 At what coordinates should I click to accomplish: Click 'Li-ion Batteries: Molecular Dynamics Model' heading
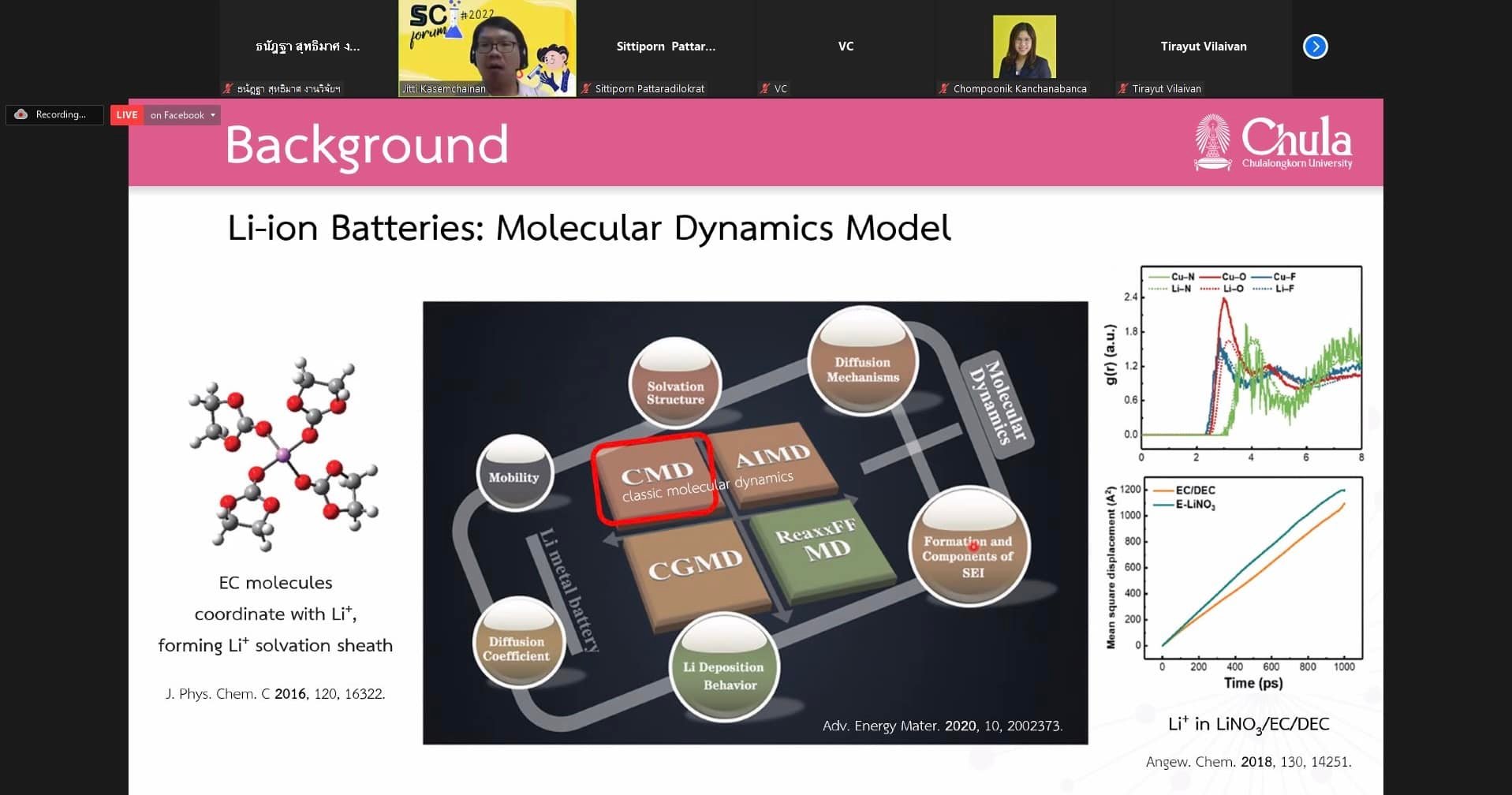click(x=589, y=229)
